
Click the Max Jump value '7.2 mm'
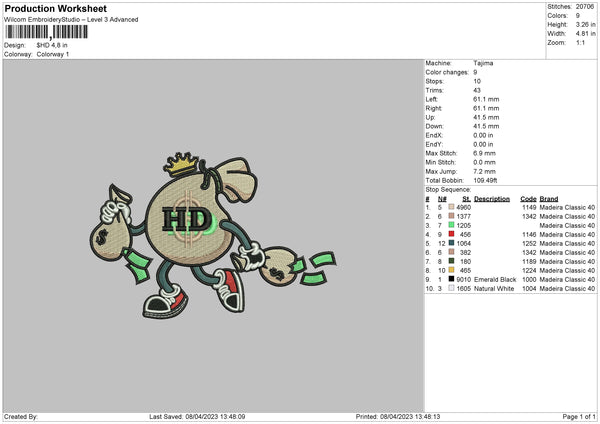tap(484, 171)
